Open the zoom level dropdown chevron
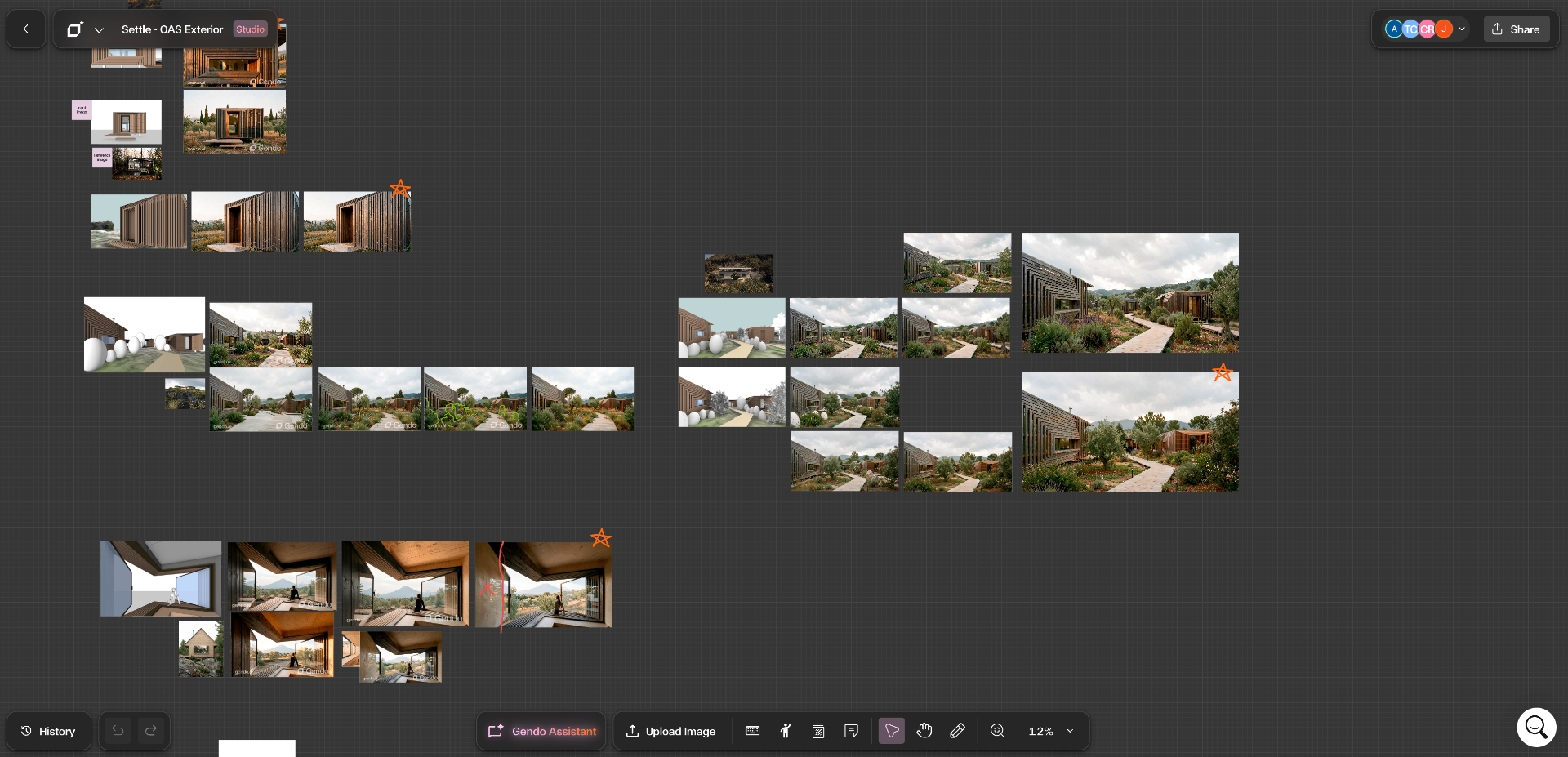 click(x=1070, y=731)
